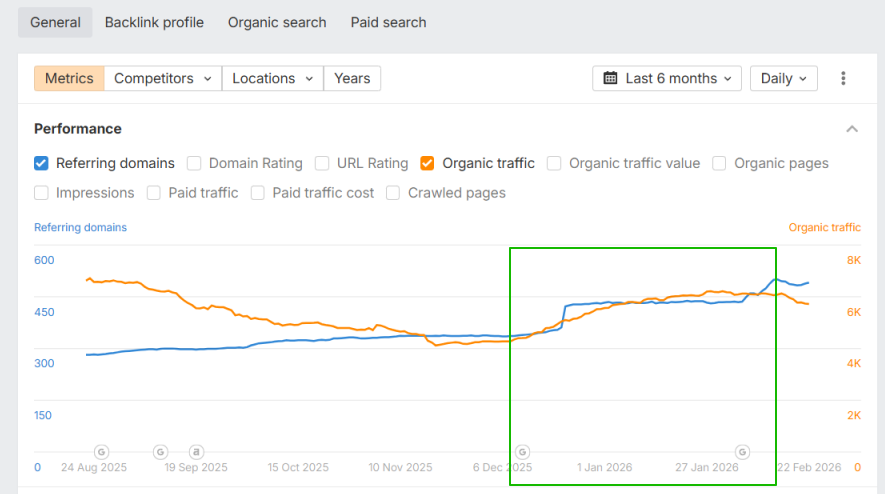Disable the Organic traffic checkbox
The width and height of the screenshot is (885, 494).
click(x=428, y=163)
